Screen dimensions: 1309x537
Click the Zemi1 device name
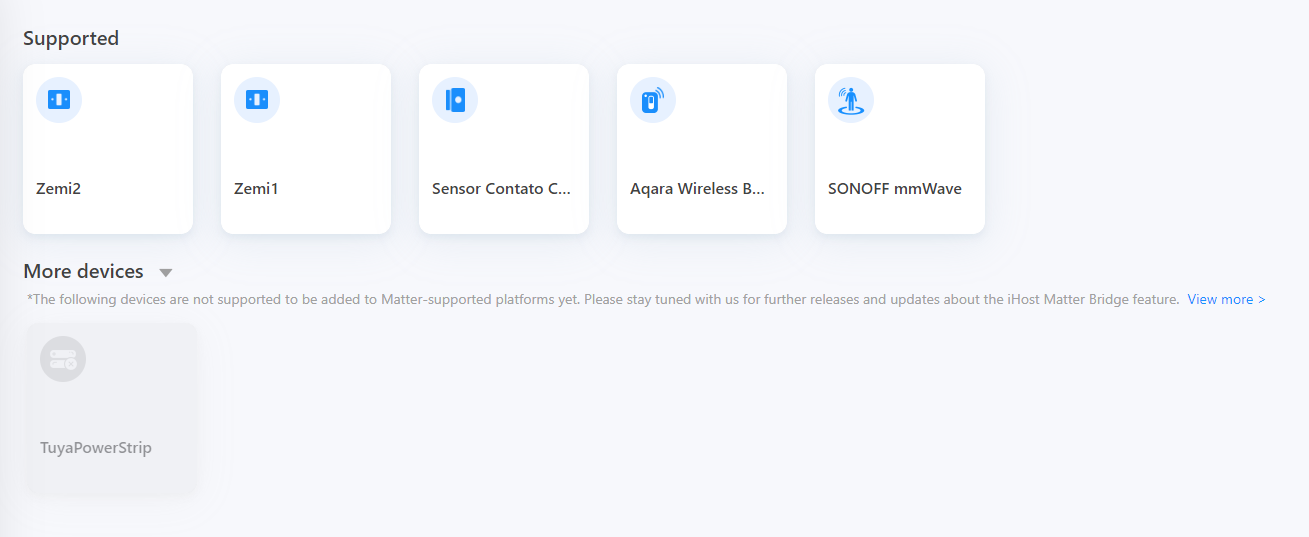256,189
